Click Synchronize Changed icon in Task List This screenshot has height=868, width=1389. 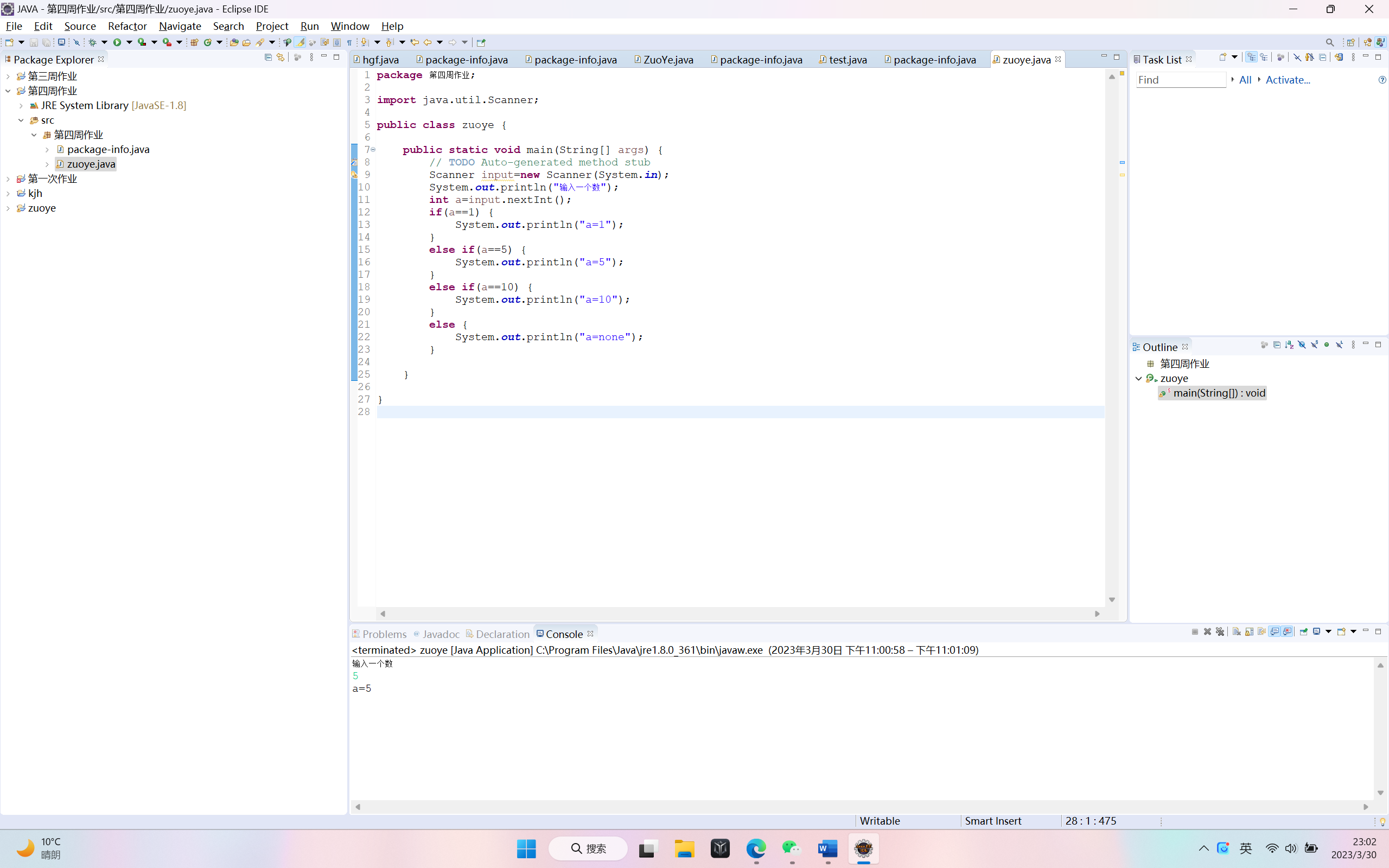[1339, 58]
